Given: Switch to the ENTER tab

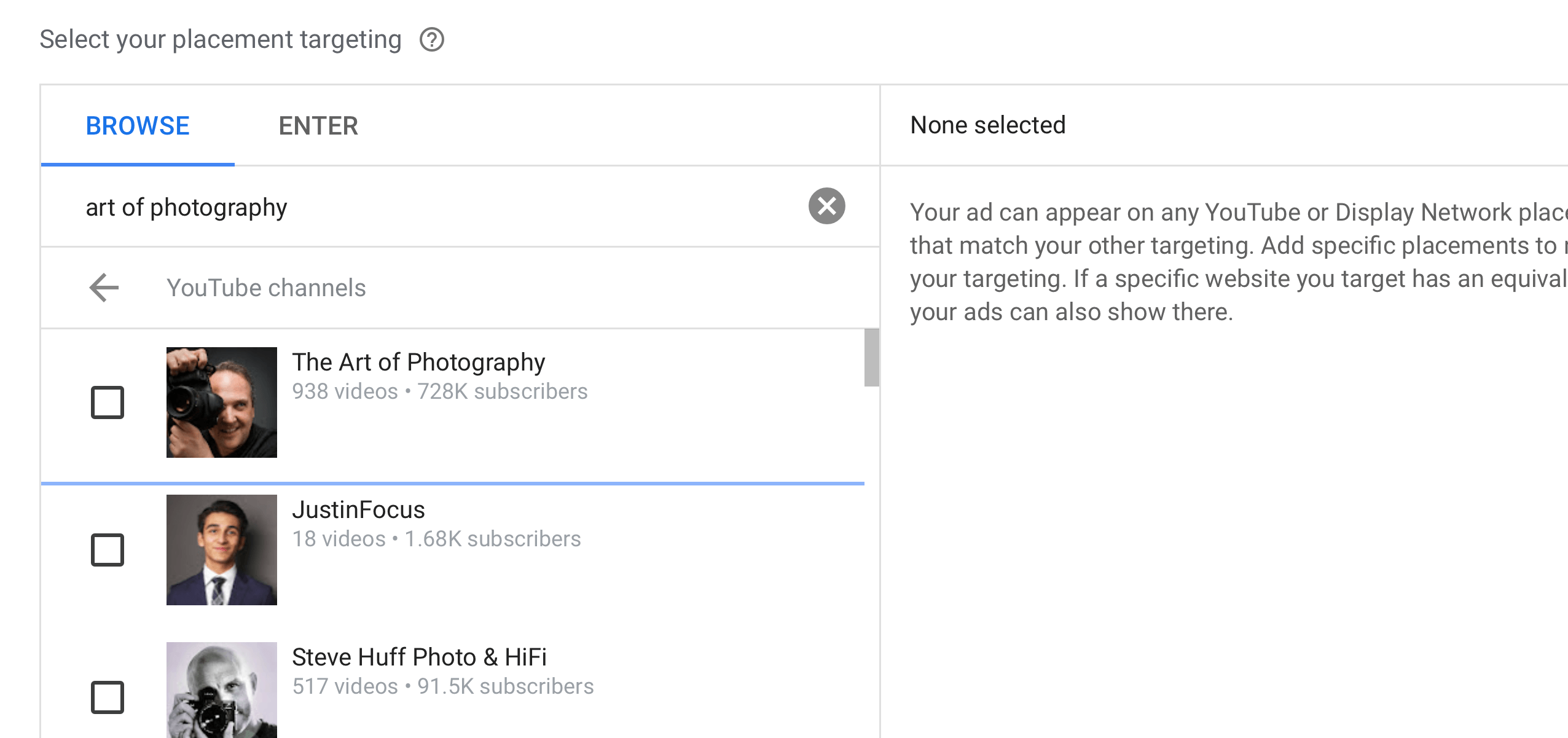Looking at the screenshot, I should click(x=318, y=125).
